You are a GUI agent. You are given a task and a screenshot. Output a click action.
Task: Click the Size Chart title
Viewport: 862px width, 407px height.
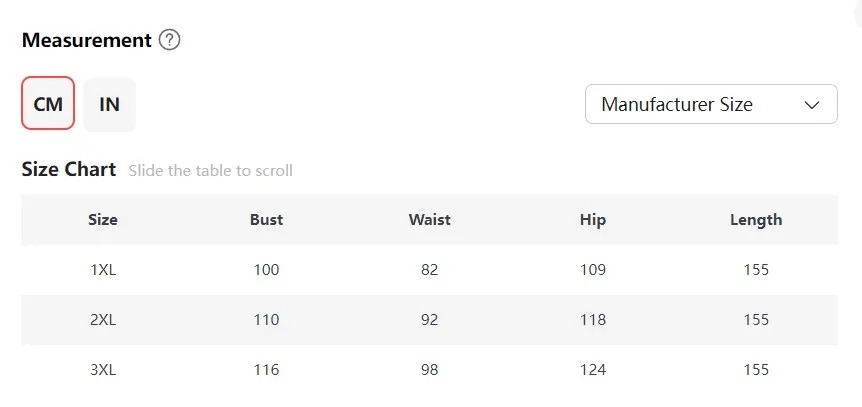69,169
